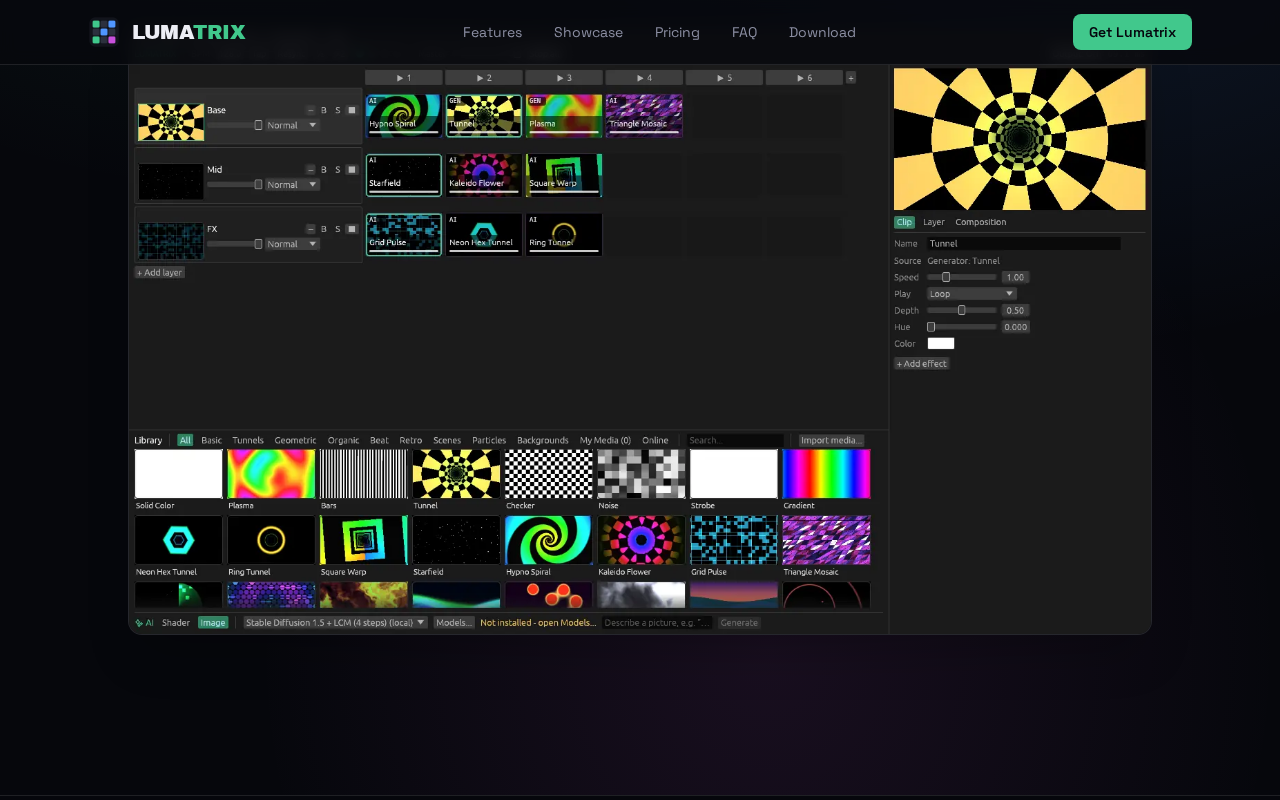Open the Base layer blend mode dropdown
The height and width of the screenshot is (800, 1280).
(x=292, y=125)
